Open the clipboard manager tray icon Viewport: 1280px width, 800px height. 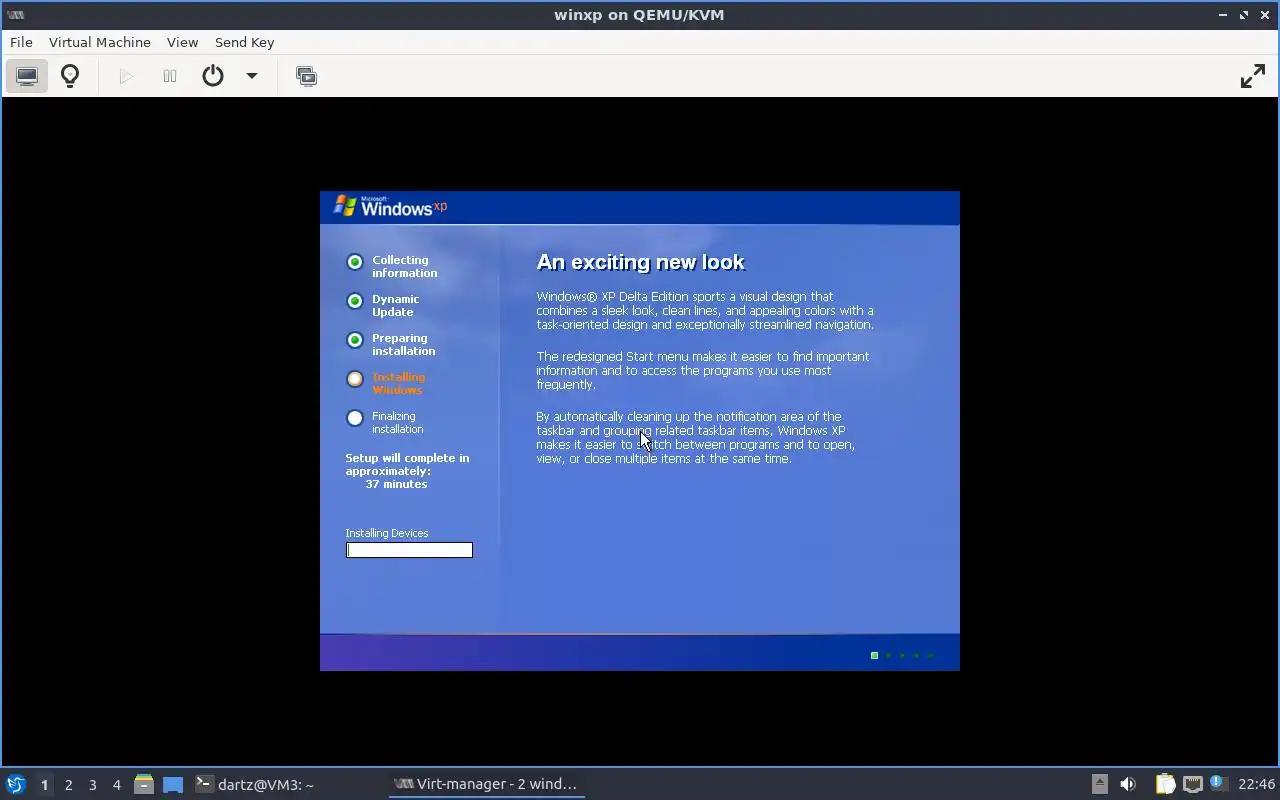click(x=1165, y=784)
